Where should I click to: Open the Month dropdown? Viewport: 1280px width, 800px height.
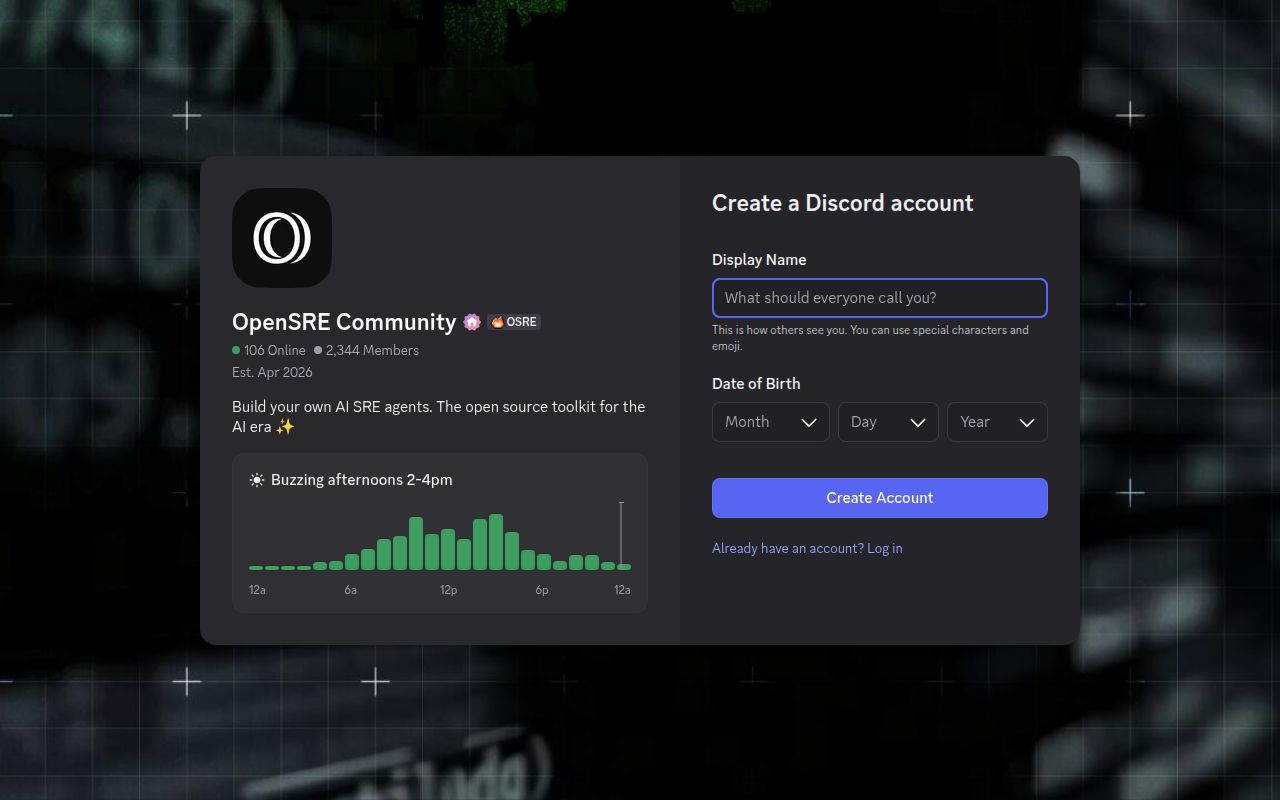[x=770, y=422]
